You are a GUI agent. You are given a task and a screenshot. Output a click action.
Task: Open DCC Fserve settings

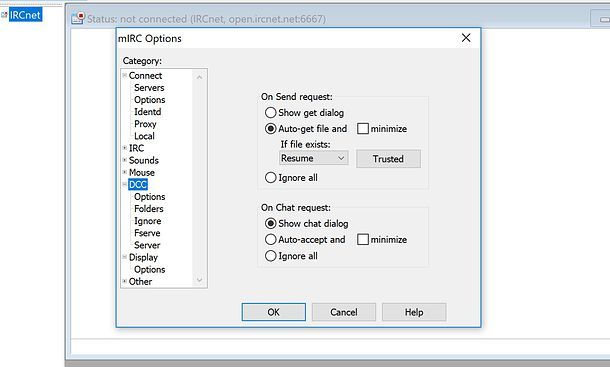[147, 233]
